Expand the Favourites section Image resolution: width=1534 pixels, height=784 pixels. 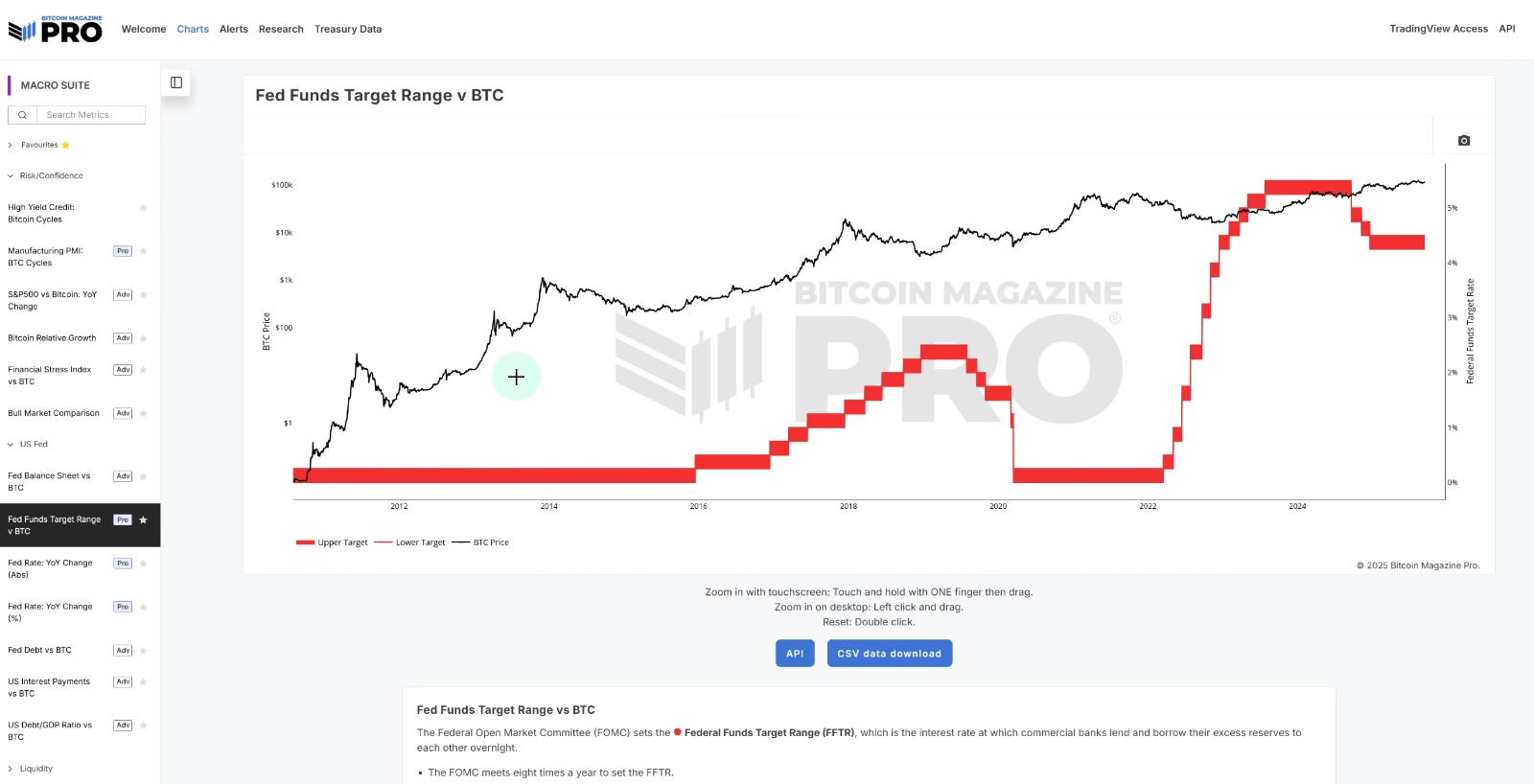pos(38,145)
